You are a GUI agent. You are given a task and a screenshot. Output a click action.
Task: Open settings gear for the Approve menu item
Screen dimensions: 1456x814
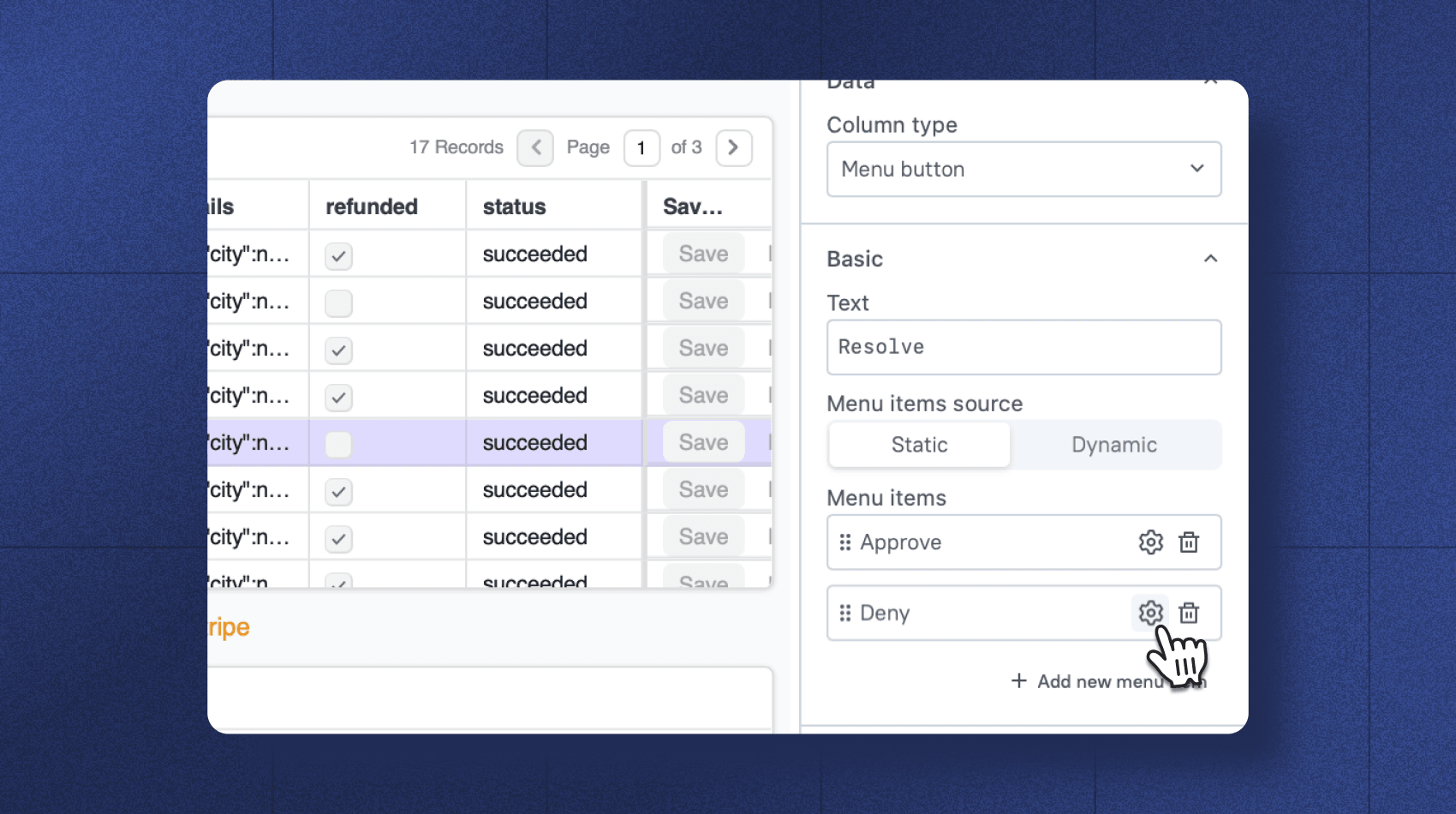tap(1150, 542)
